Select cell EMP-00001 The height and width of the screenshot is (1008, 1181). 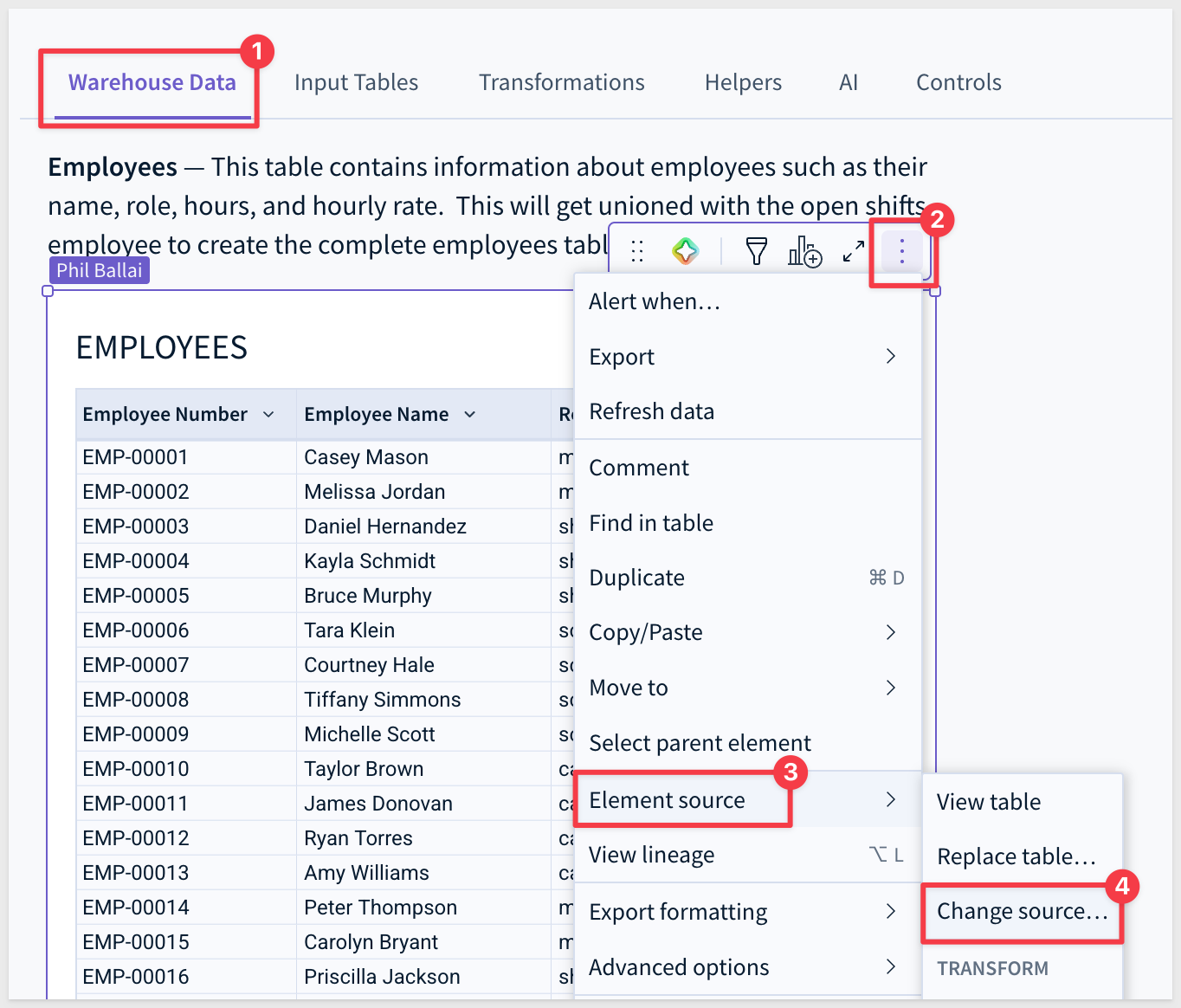(x=186, y=457)
